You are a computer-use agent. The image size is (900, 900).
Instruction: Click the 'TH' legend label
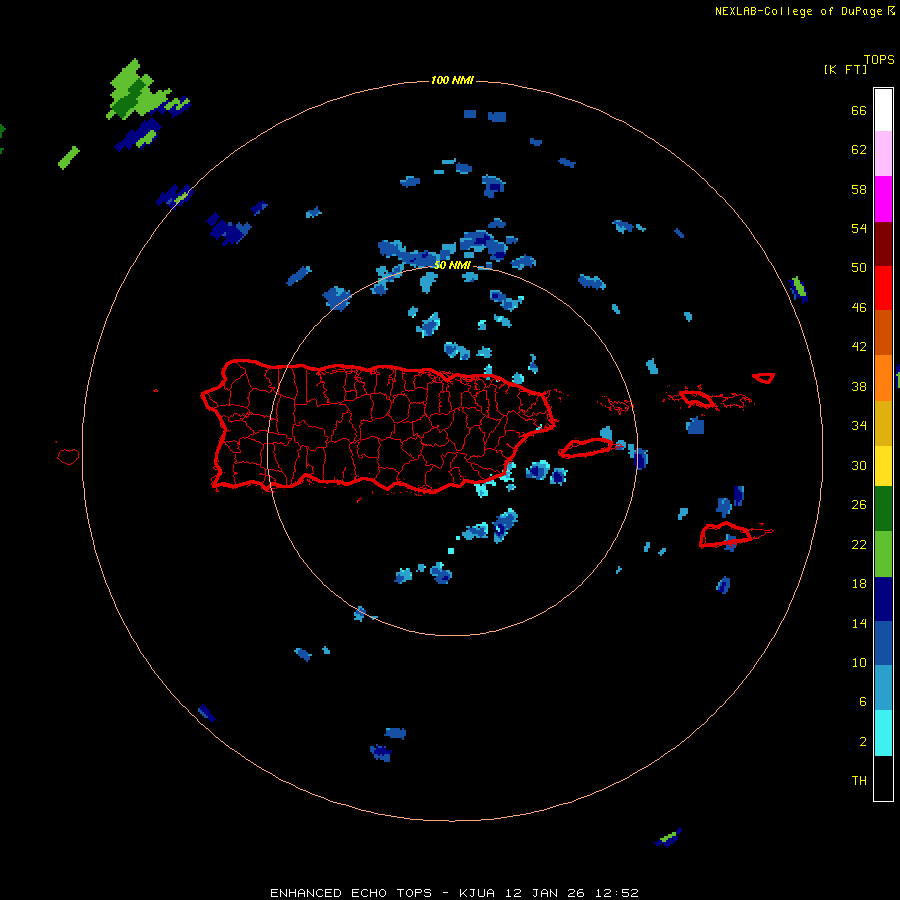859,781
